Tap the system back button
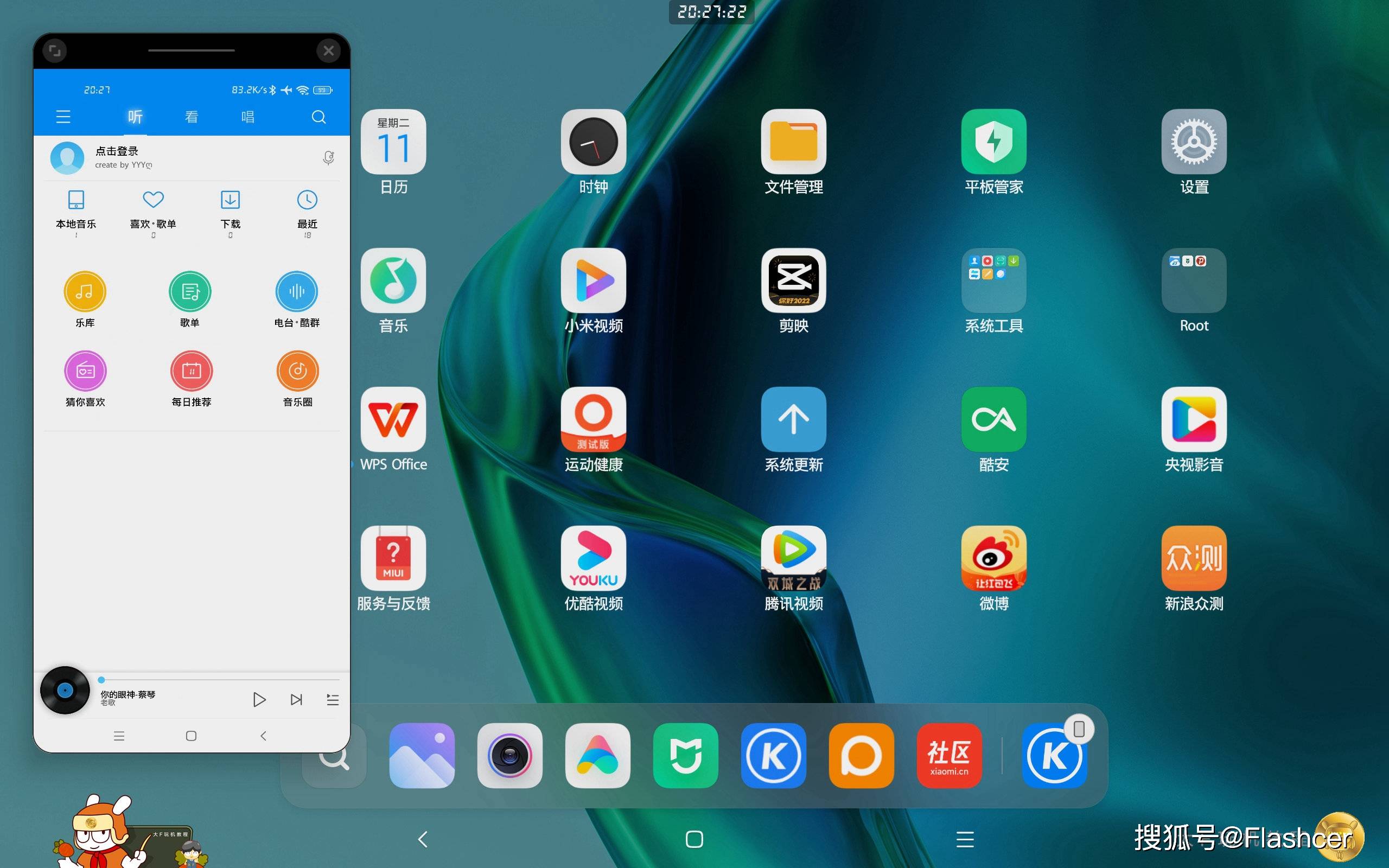The image size is (1389, 868). point(423,839)
